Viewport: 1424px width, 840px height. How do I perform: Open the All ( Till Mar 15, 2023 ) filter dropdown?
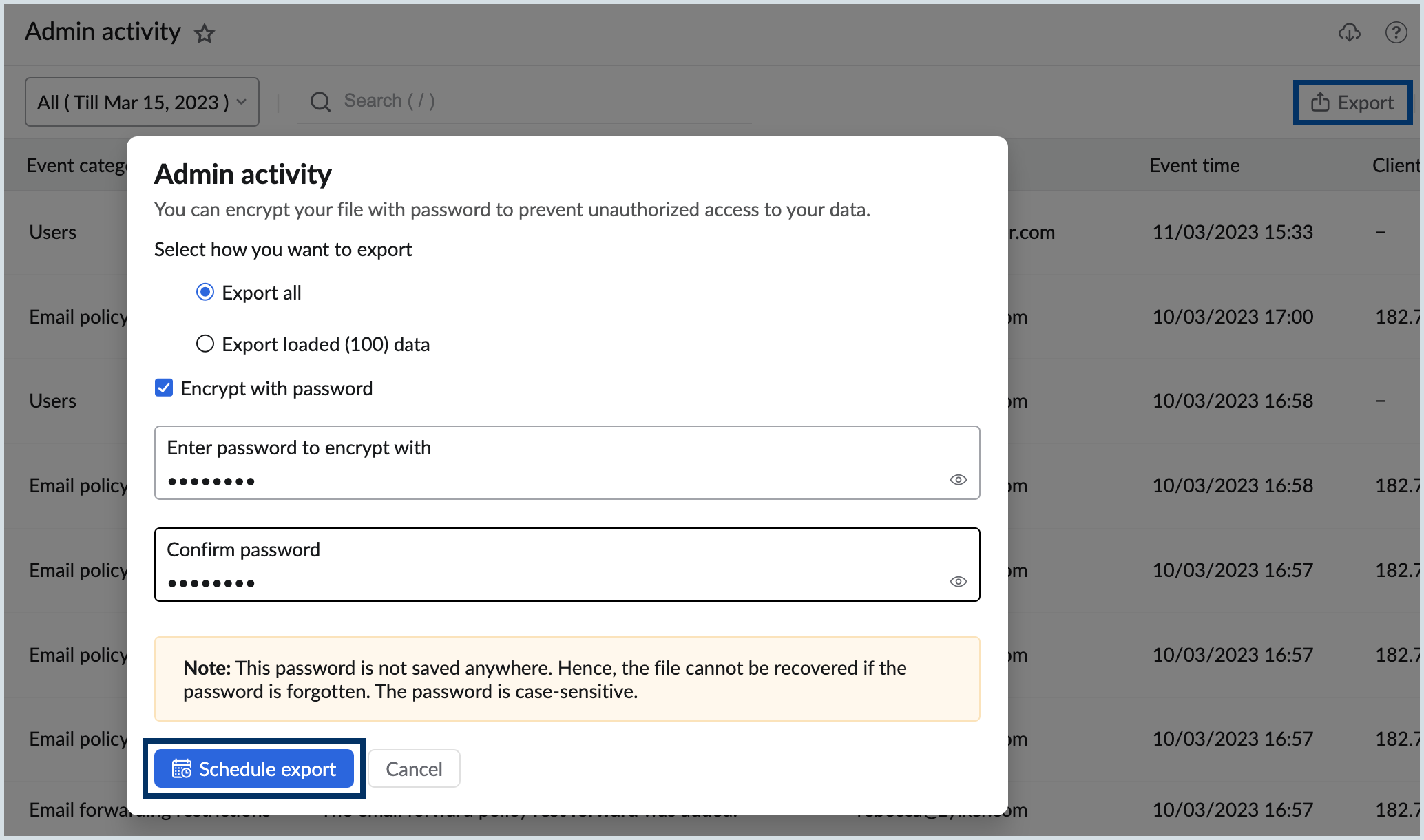pos(141,102)
